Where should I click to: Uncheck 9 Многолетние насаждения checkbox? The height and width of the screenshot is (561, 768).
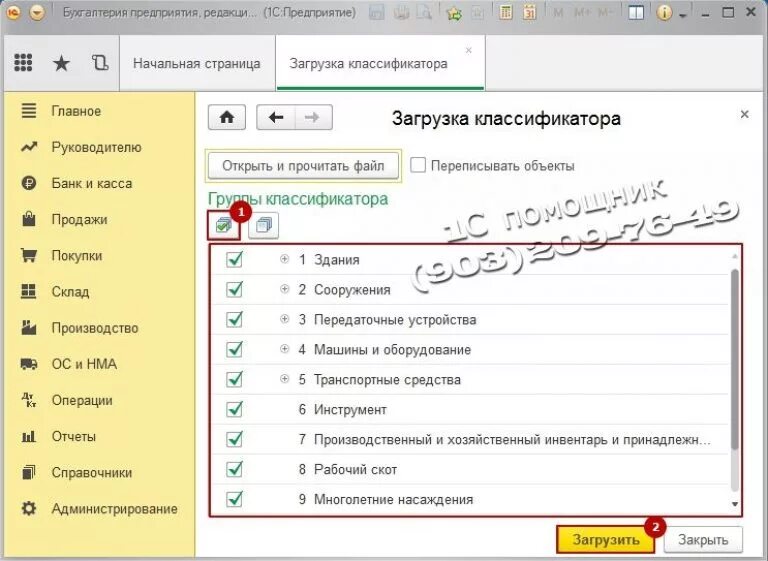pos(235,499)
